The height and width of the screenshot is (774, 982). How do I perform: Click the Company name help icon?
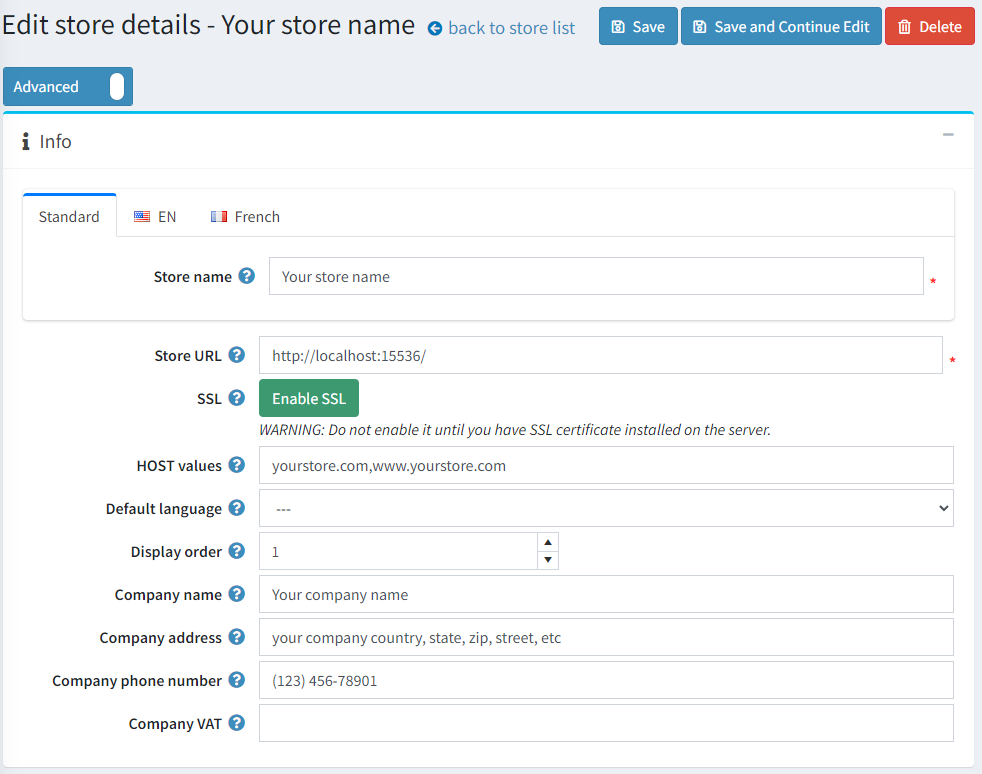[237, 594]
